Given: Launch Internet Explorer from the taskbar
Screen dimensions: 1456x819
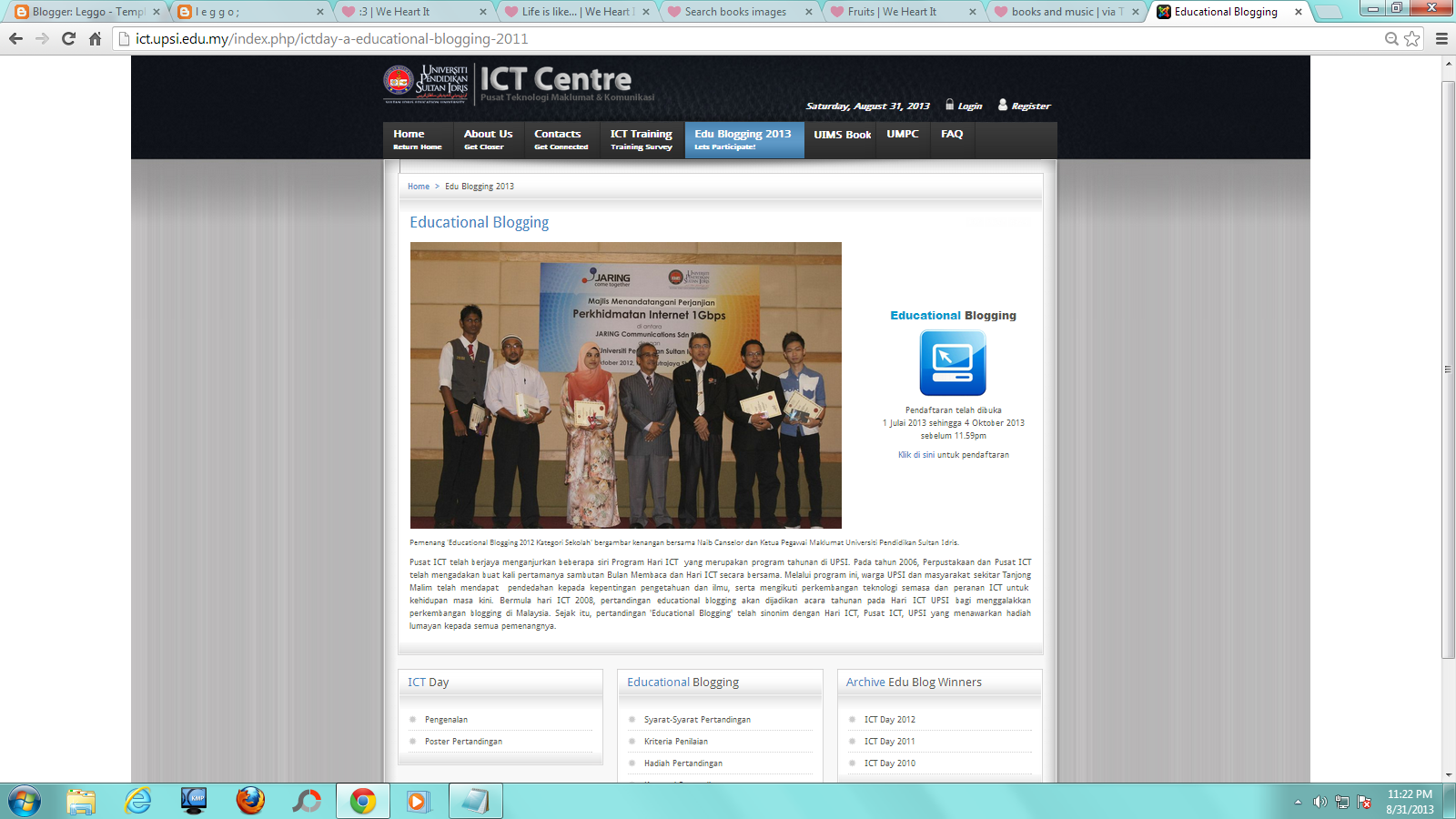Looking at the screenshot, I should (137, 801).
